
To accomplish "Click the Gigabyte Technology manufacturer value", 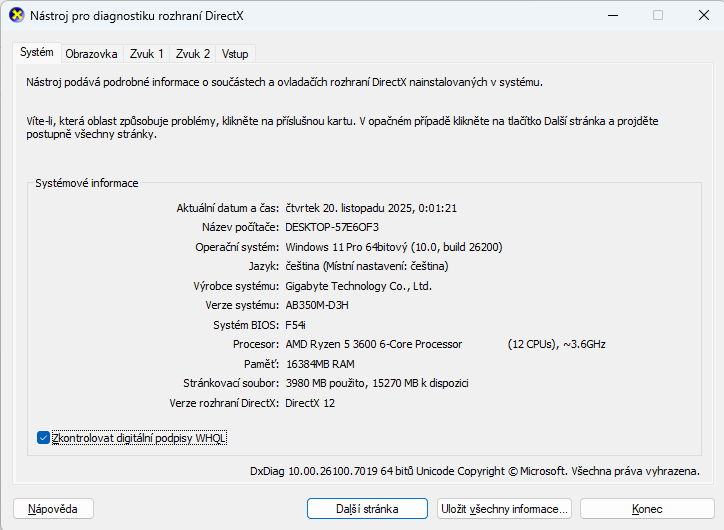I will coord(358,286).
